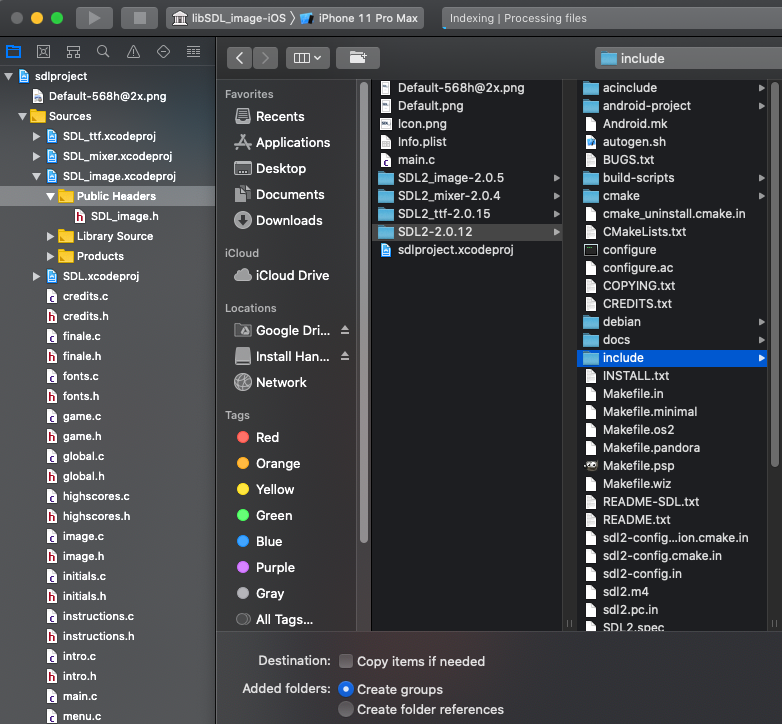Open the Source Control navigator icon
The width and height of the screenshot is (782, 724).
click(x=43, y=51)
